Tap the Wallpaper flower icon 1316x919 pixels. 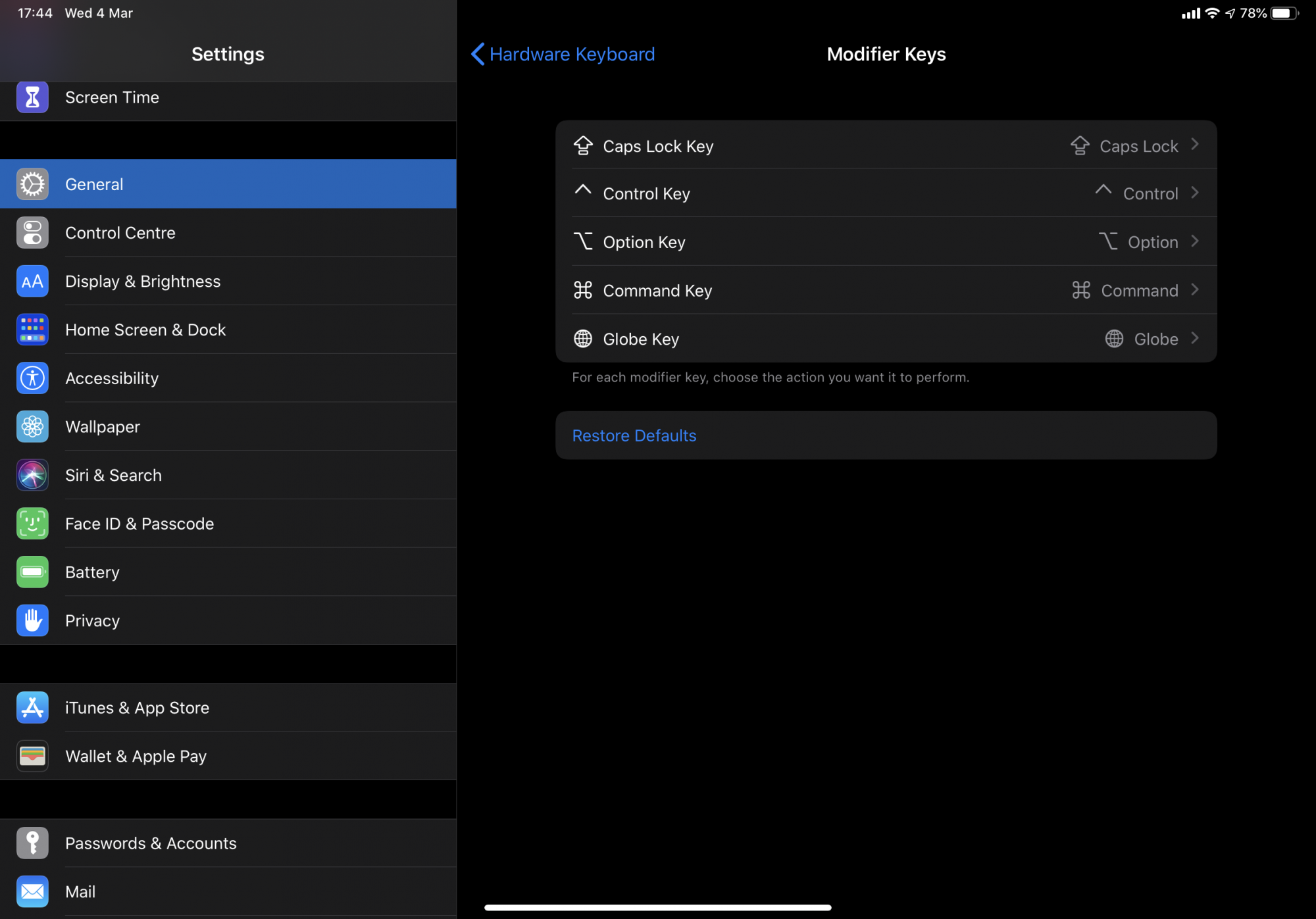(32, 427)
